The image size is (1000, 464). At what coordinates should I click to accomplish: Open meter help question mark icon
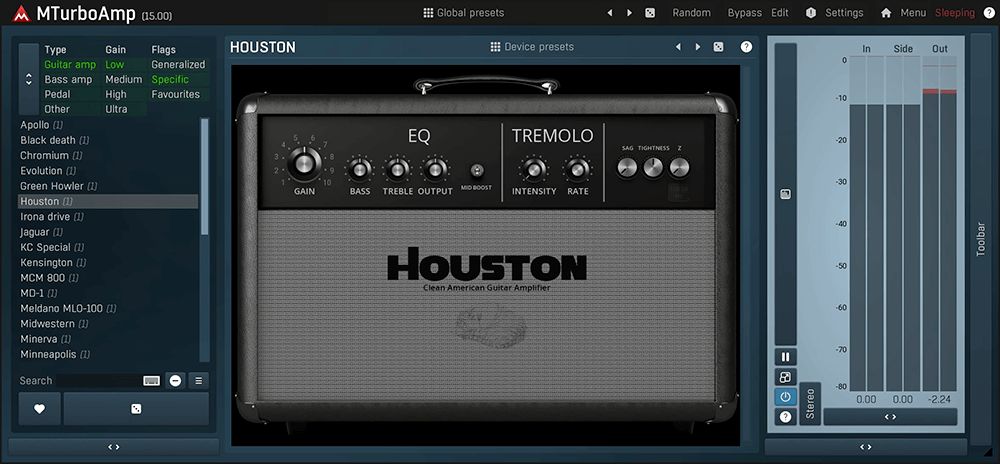point(785,417)
